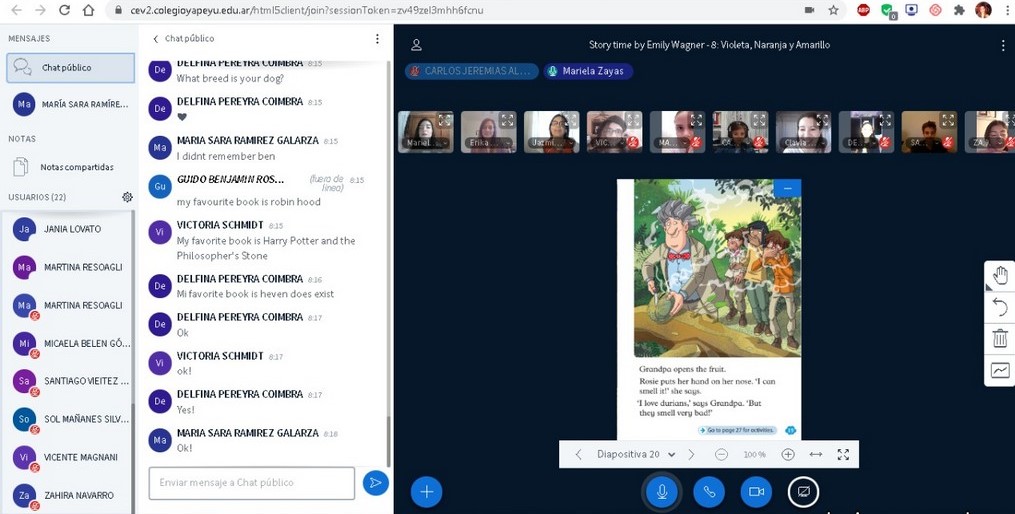Toggle the multi-user whiteboard chart icon
Viewport: 1015px width, 514px height.
1000,371
